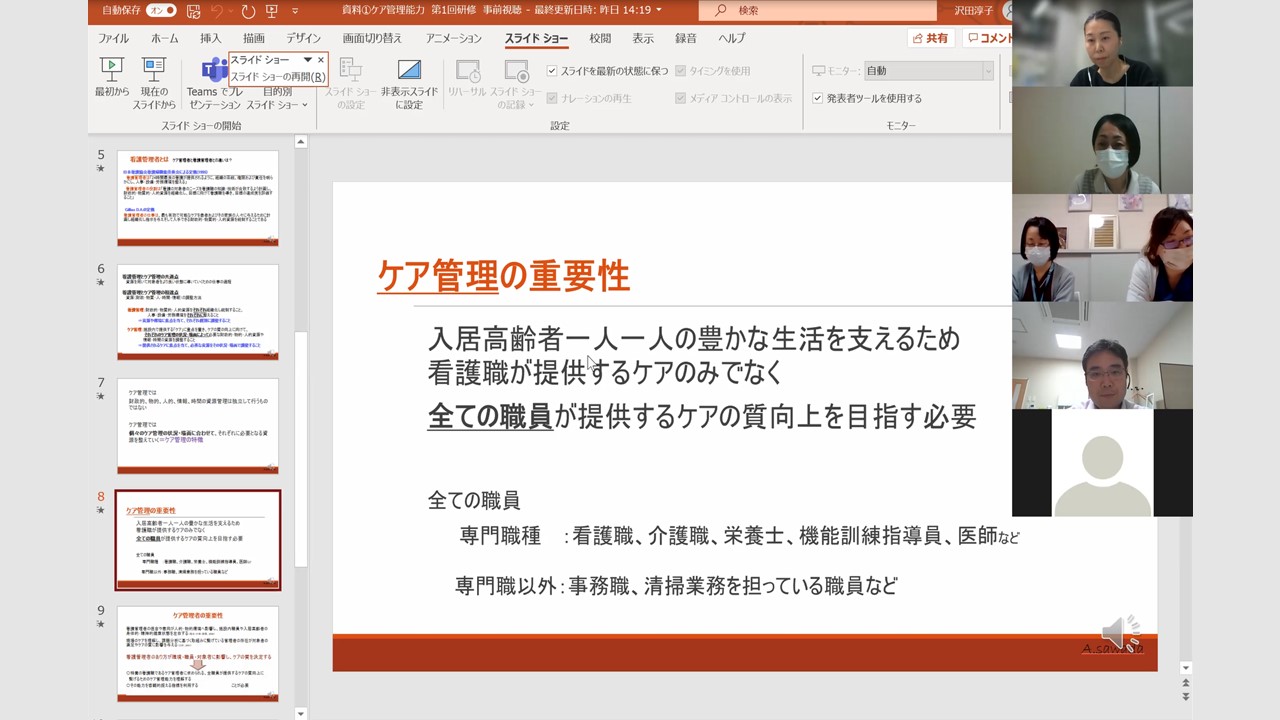
Task: Click the user name 沢田淳子
Action: pyautogui.click(x=973, y=10)
